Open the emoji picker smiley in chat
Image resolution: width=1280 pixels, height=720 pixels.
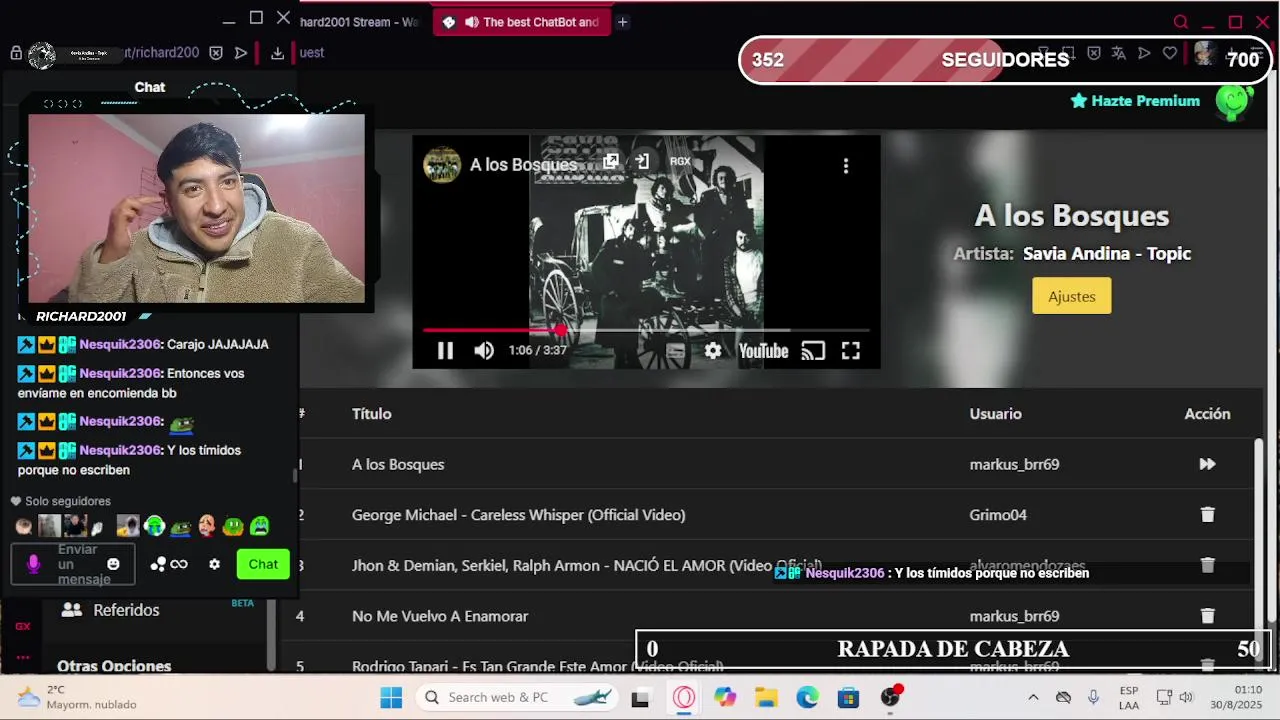[x=113, y=564]
